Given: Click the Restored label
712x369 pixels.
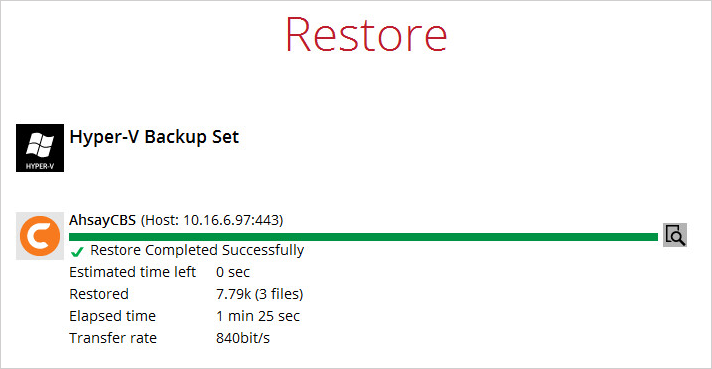Looking at the screenshot, I should pos(99,294).
